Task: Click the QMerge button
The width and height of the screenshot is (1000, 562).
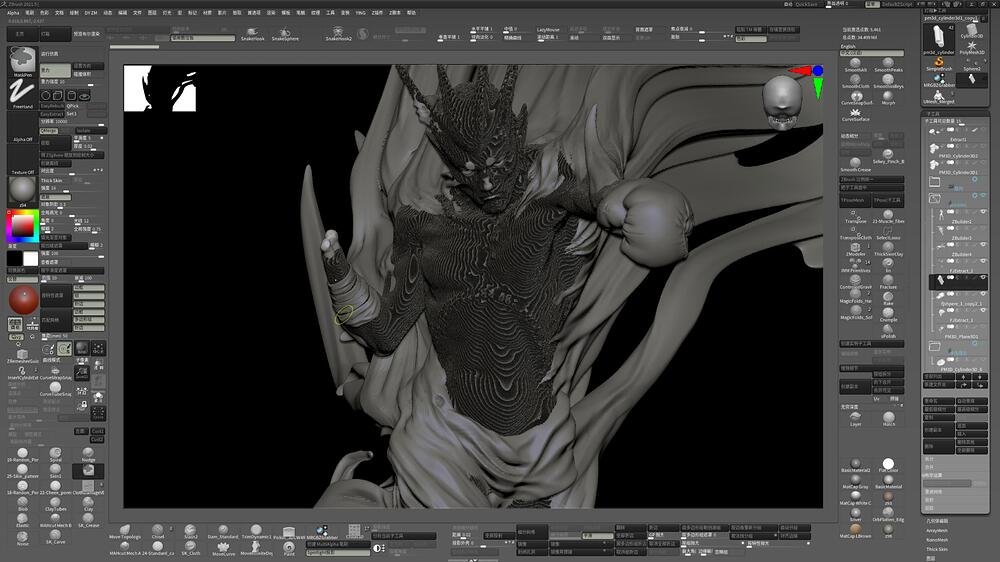Action: click(x=48, y=130)
